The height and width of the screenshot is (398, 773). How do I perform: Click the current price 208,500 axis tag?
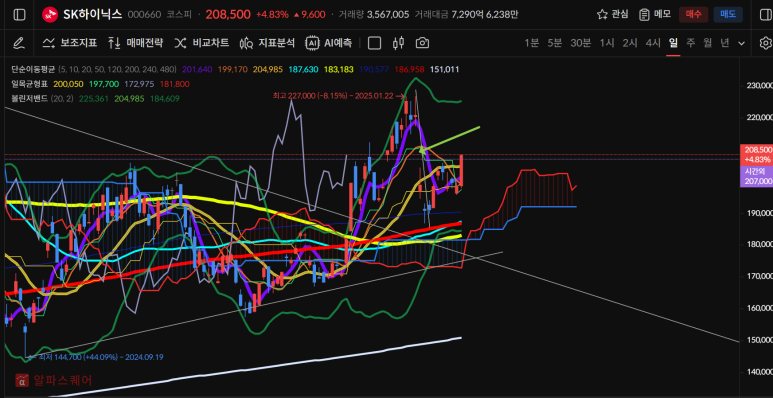pos(756,154)
